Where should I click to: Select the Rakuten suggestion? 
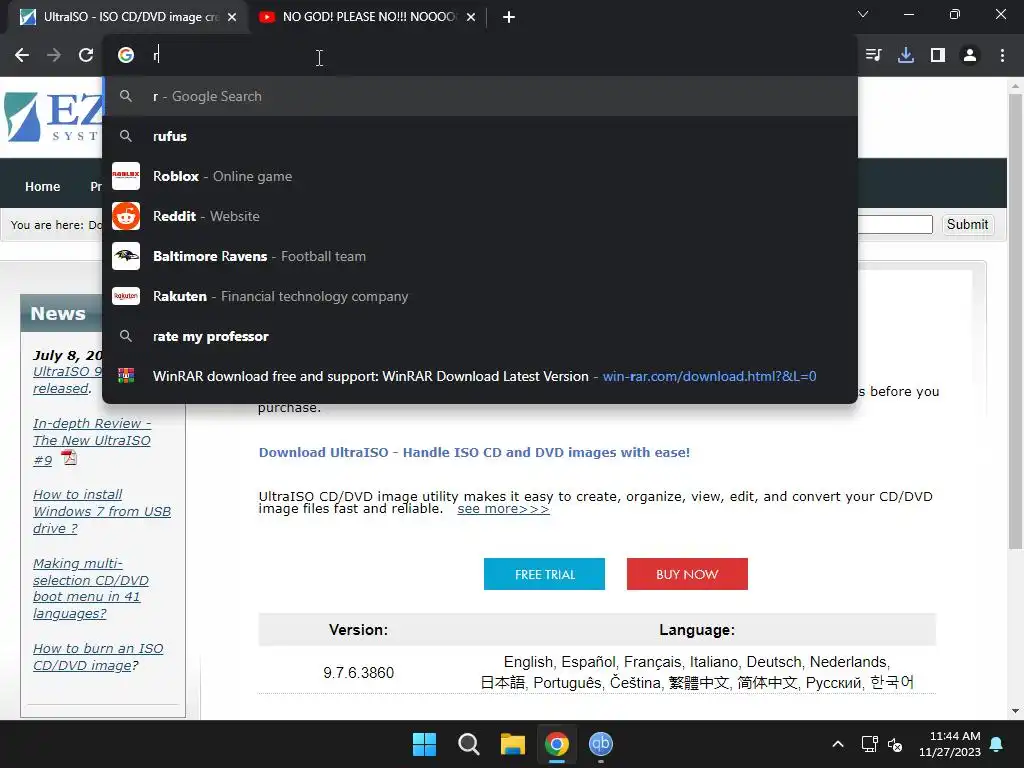(479, 296)
